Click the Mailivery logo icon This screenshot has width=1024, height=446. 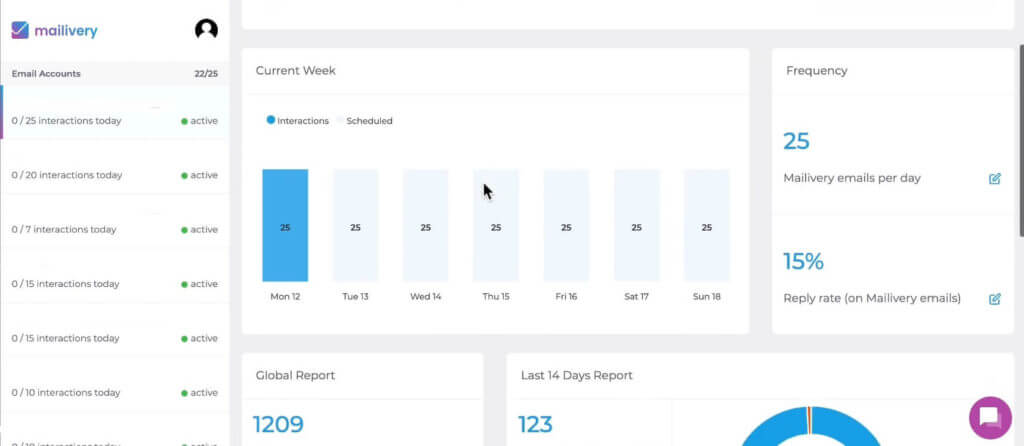click(x=20, y=30)
